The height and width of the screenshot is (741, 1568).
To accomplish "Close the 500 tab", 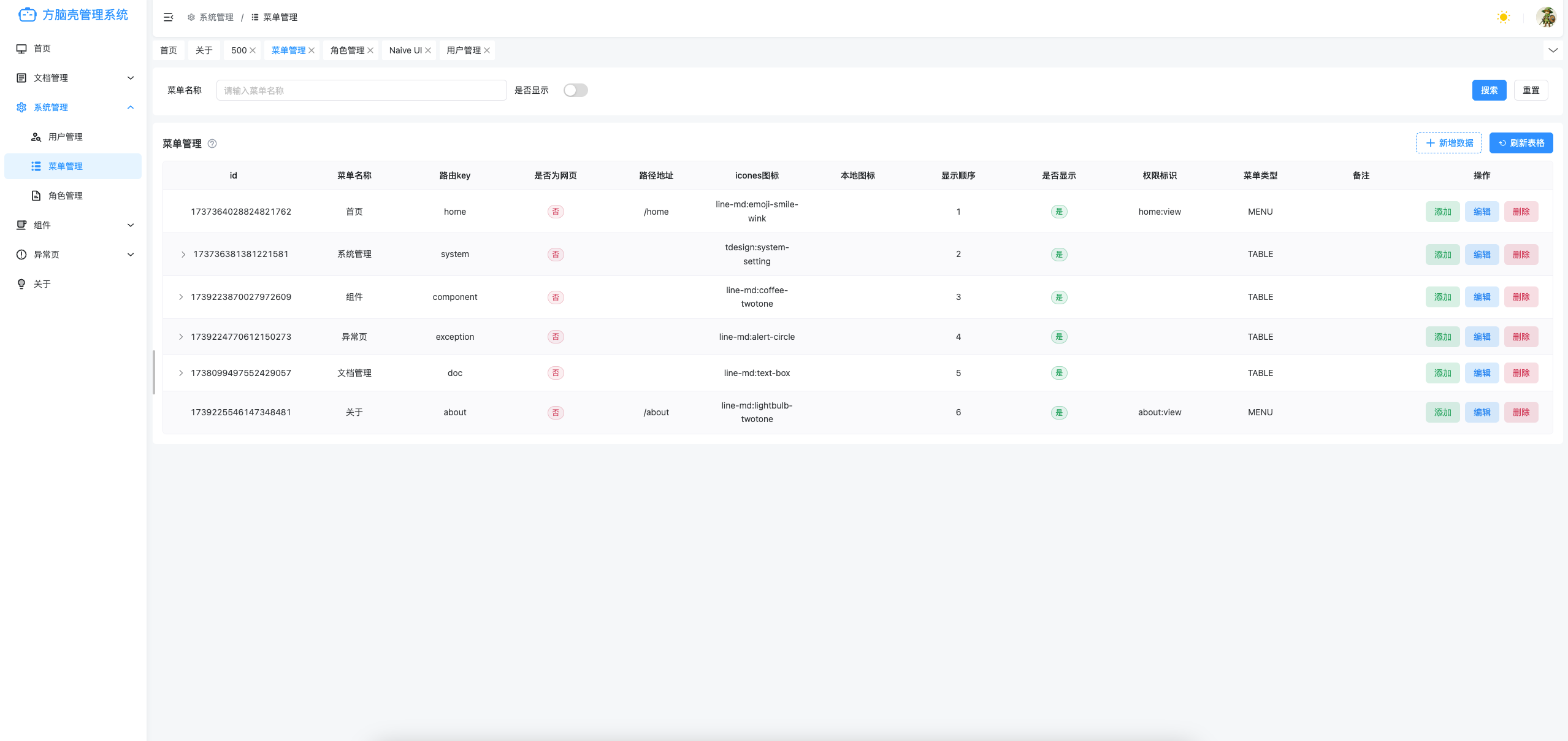I will pos(253,50).
